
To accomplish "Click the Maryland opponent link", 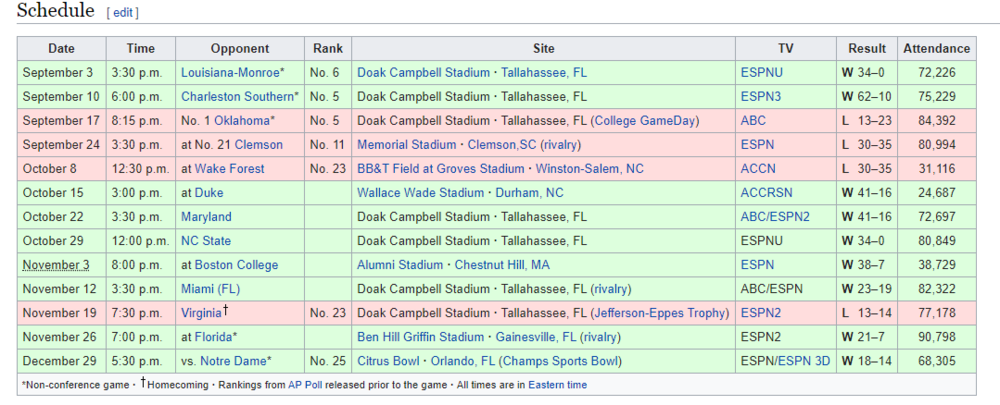I will [206, 217].
